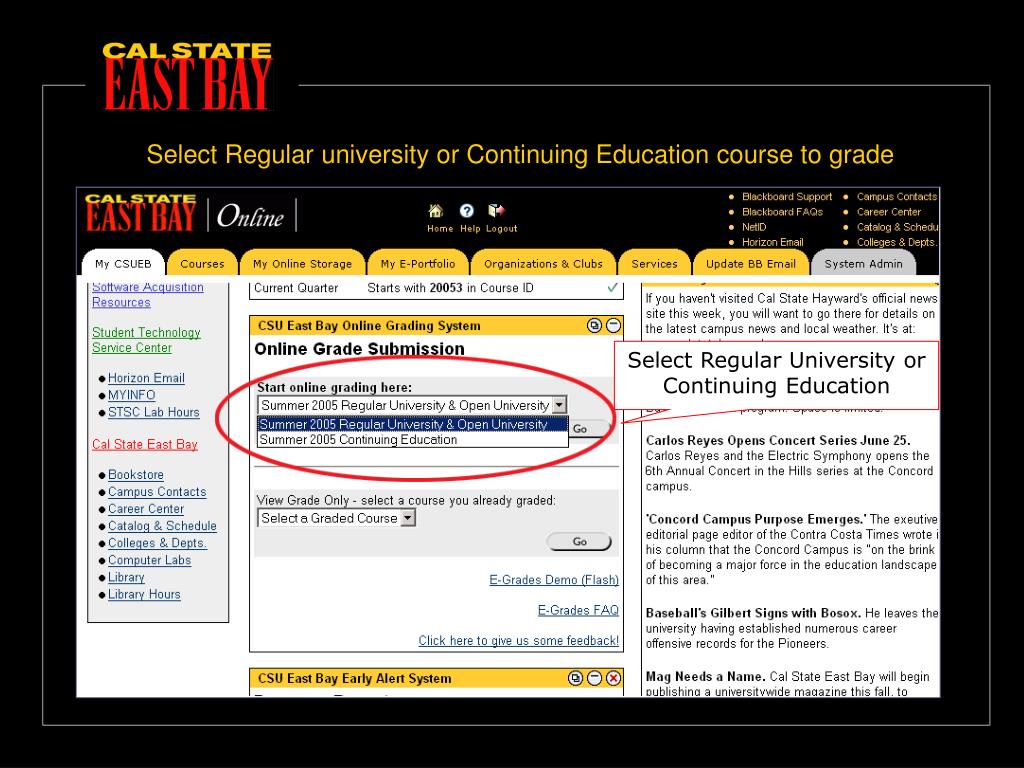
Task: Click the Logout icon
Action: 496,211
